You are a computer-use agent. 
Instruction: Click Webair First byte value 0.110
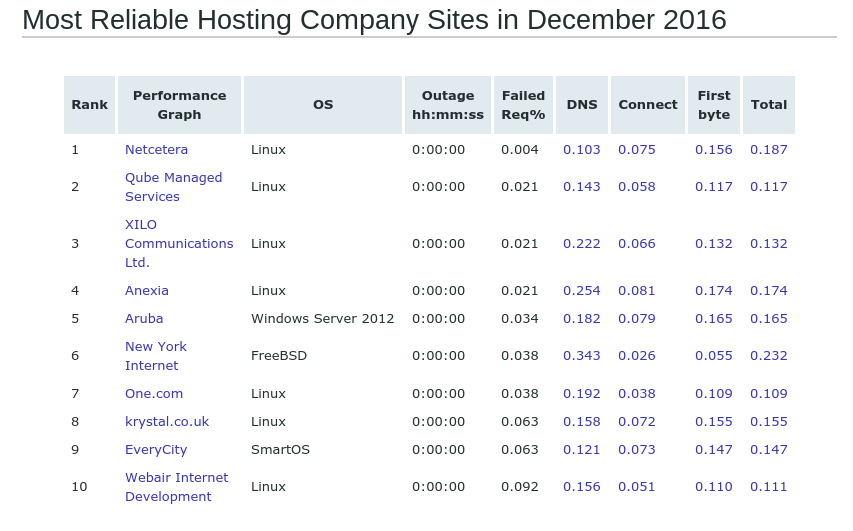point(714,487)
